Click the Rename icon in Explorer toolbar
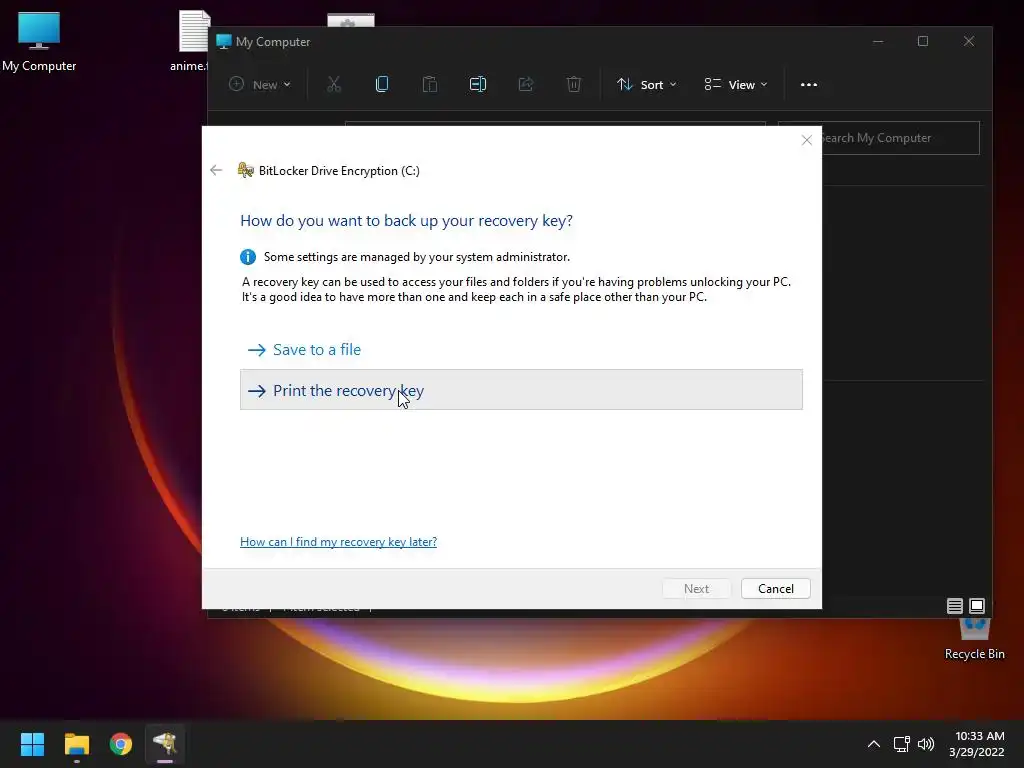The width and height of the screenshot is (1024, 768). 477,84
